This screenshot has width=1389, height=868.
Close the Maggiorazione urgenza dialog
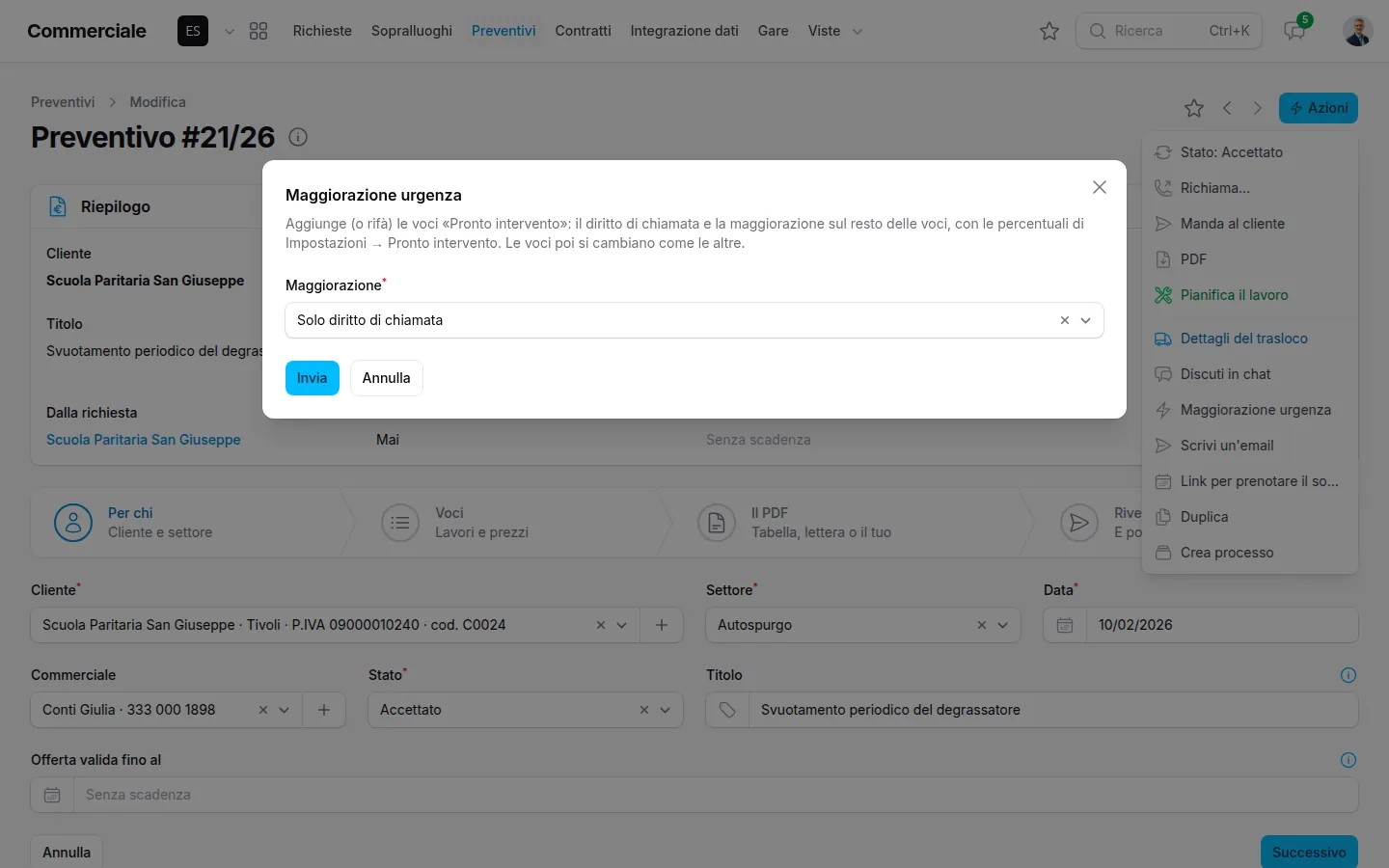1099,187
